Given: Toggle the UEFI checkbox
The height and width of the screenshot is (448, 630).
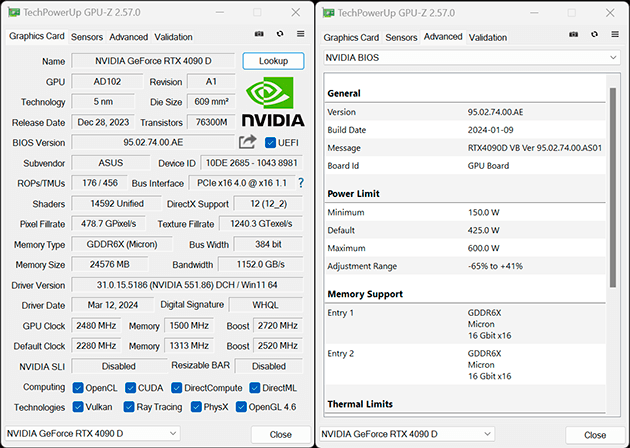Looking at the screenshot, I should (270, 143).
